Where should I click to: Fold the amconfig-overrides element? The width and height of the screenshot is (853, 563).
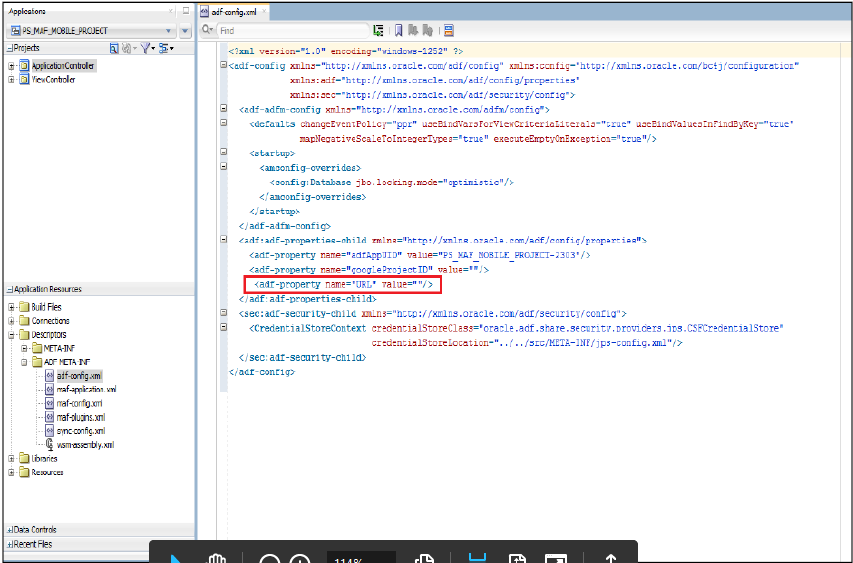click(x=224, y=166)
